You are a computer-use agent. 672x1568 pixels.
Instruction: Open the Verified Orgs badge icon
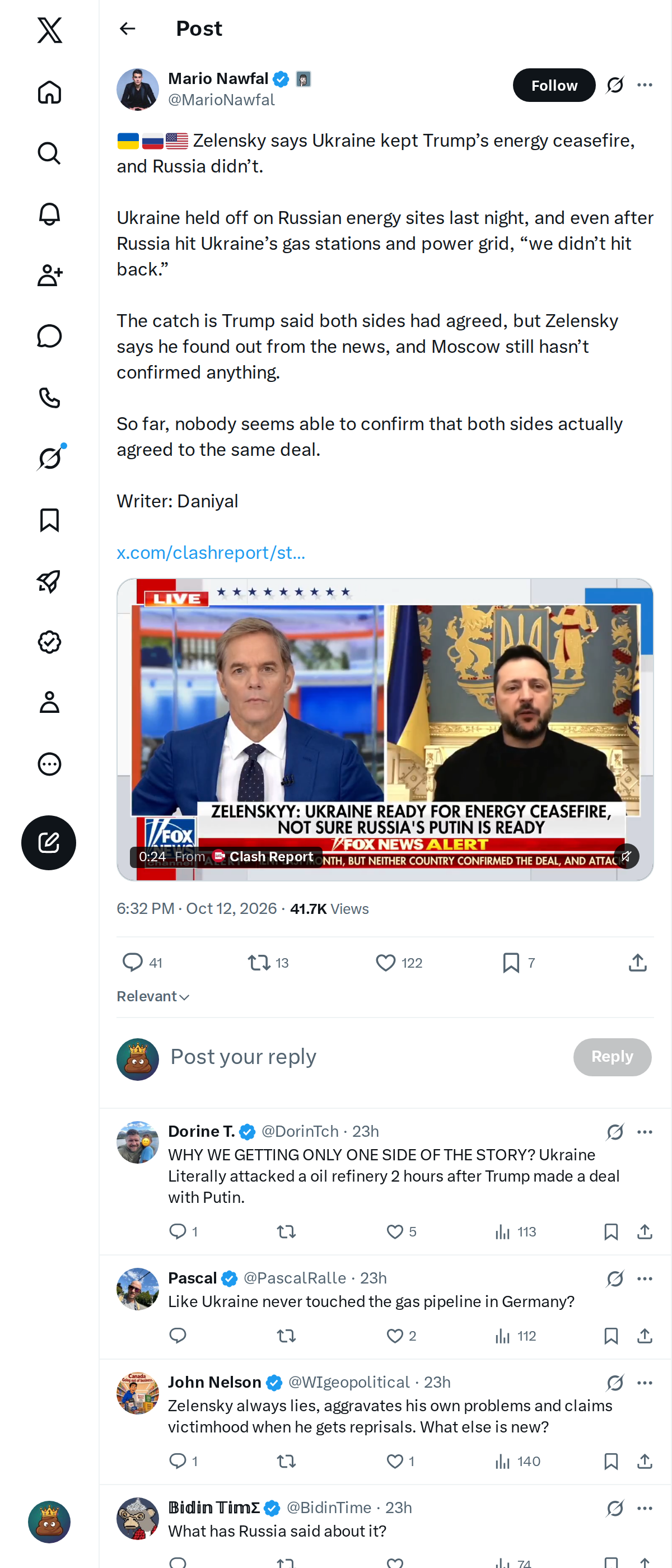(x=49, y=642)
